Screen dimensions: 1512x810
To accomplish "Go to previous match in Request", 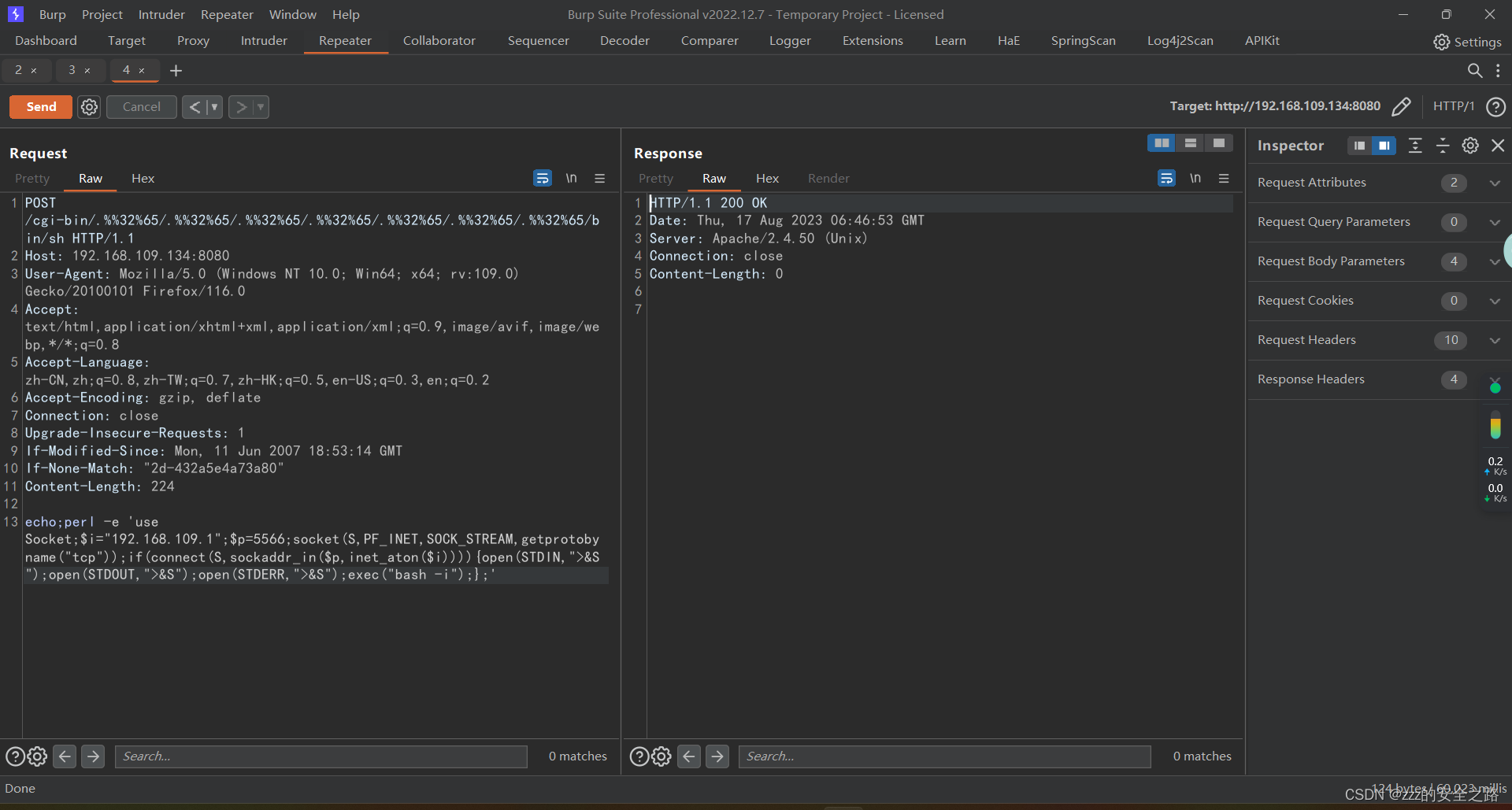I will click(65, 756).
